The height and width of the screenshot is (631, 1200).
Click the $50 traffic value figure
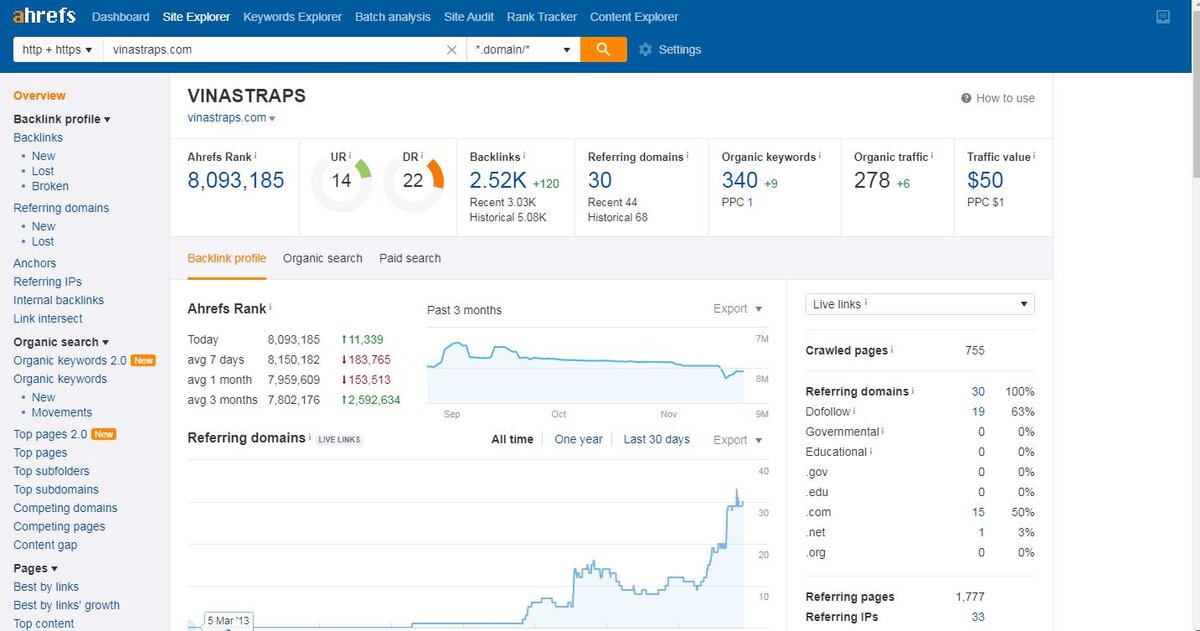(x=985, y=181)
